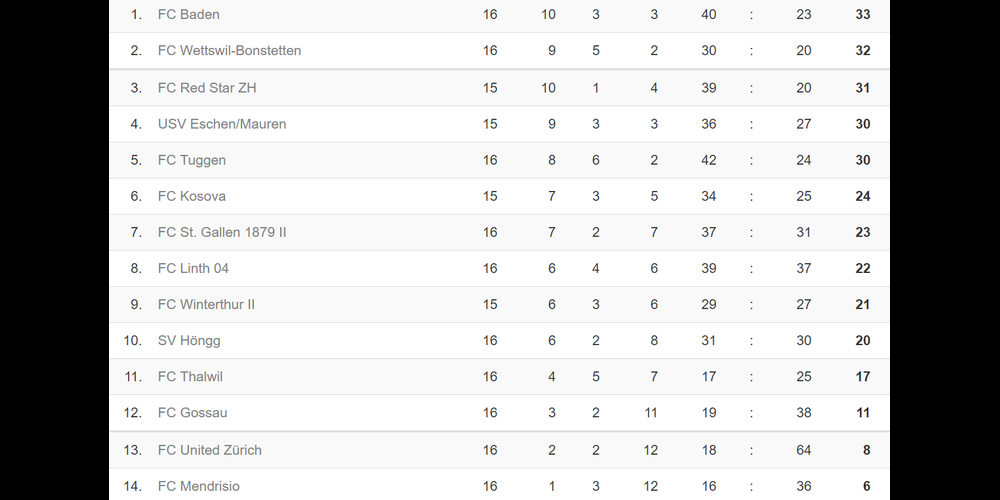Image resolution: width=1000 pixels, height=500 pixels.
Task: Click the FC Linth 04 entry
Action: pyautogui.click(x=193, y=268)
